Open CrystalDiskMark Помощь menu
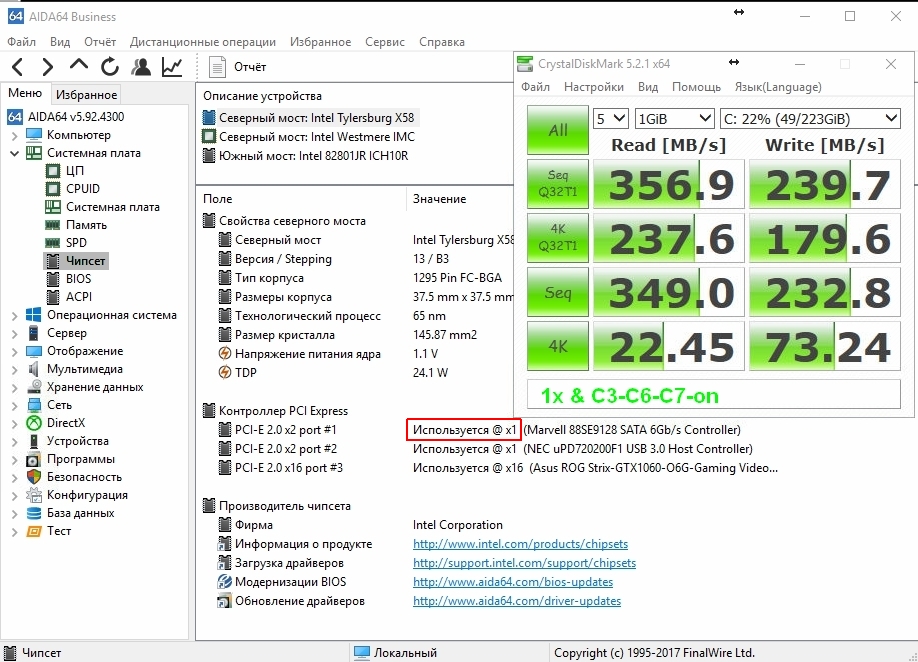The image size is (918, 662). (x=696, y=87)
